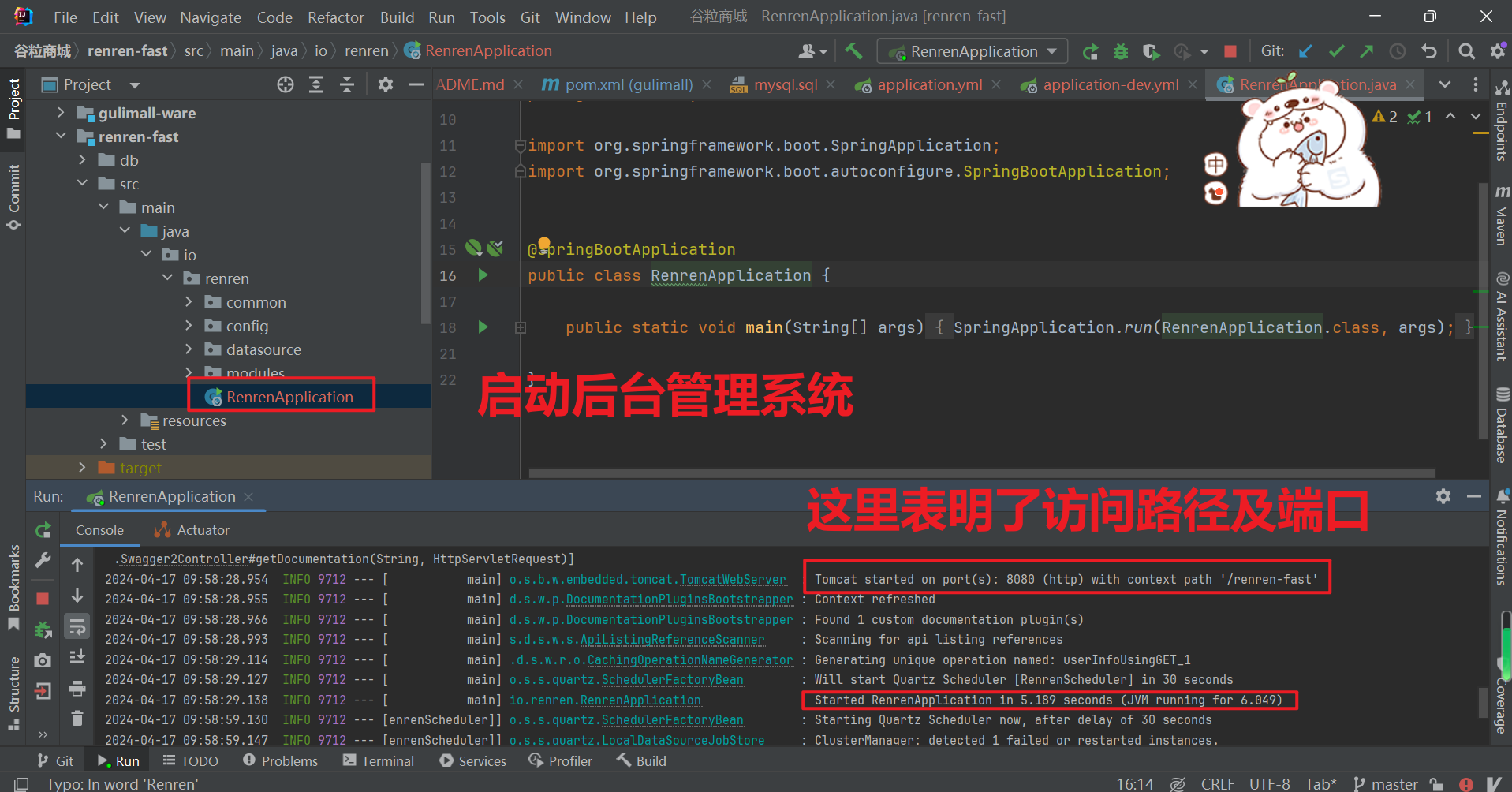Select opened file target icon in Project panel
1512x792 pixels.
286,84
